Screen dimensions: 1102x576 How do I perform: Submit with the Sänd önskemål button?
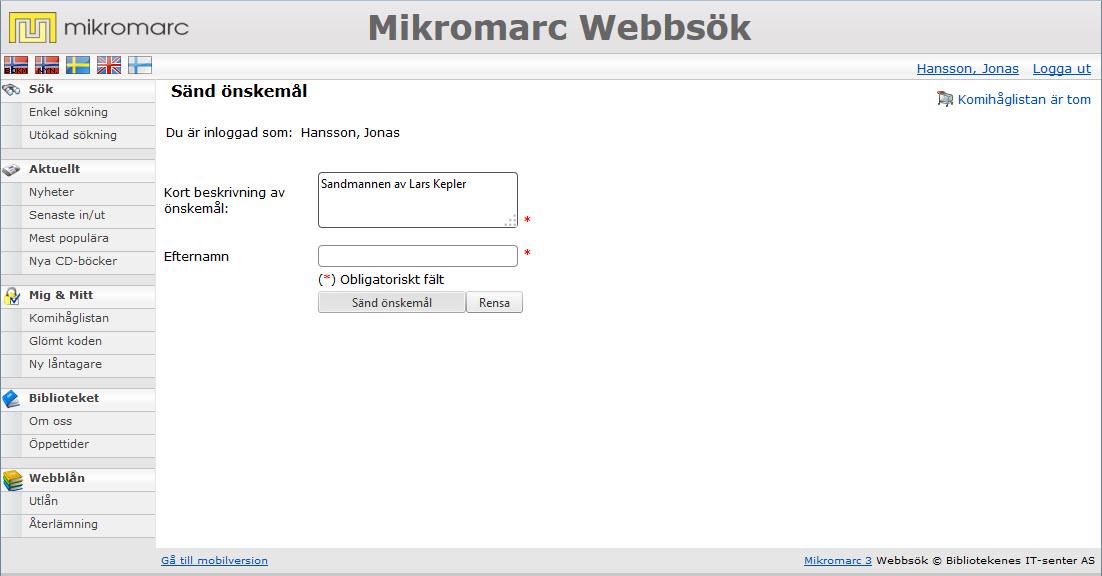(391, 303)
